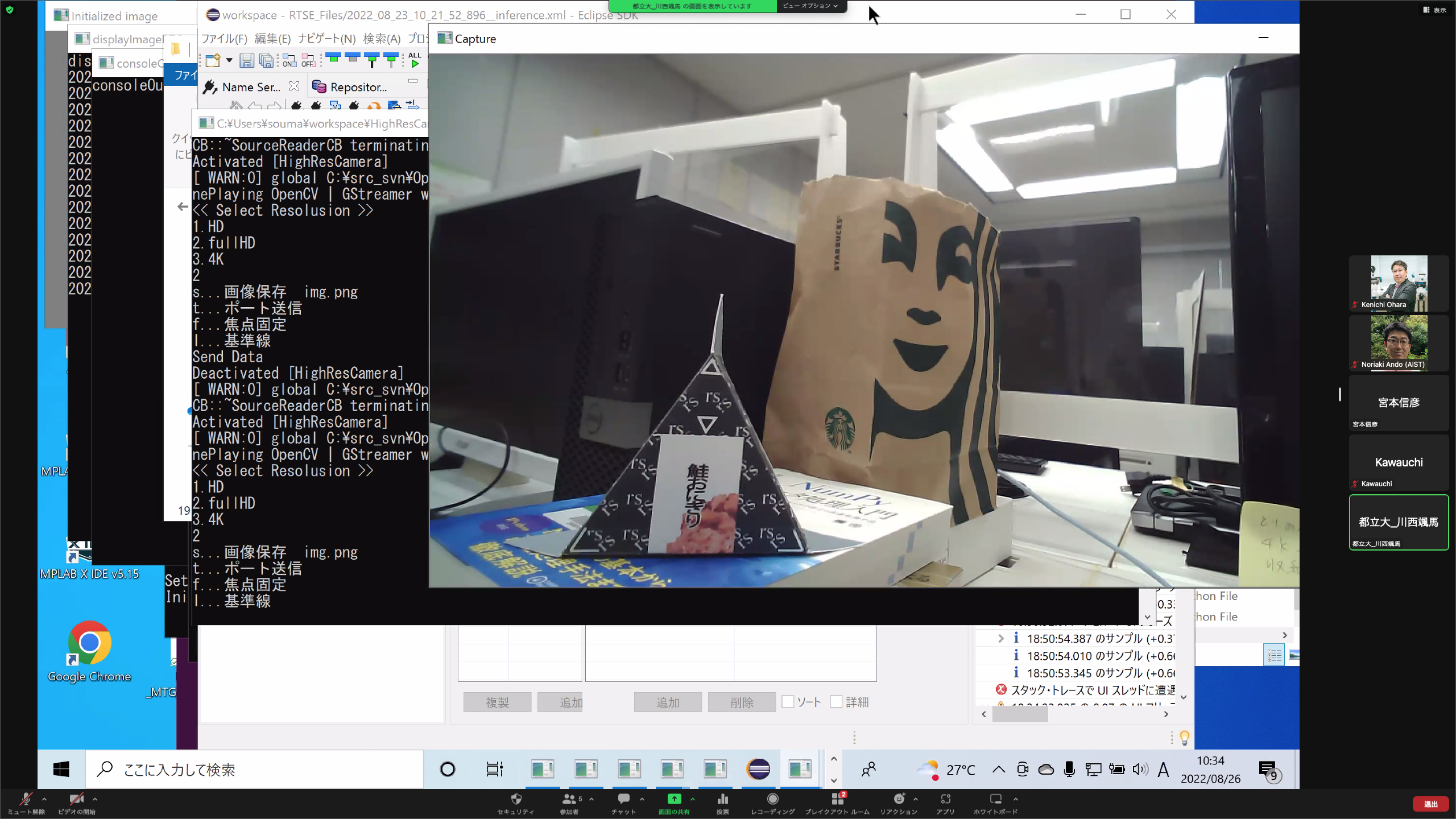Screen dimensions: 1456x819
Task: Open Polls (投票) in Zoom toolbar
Action: point(723,803)
